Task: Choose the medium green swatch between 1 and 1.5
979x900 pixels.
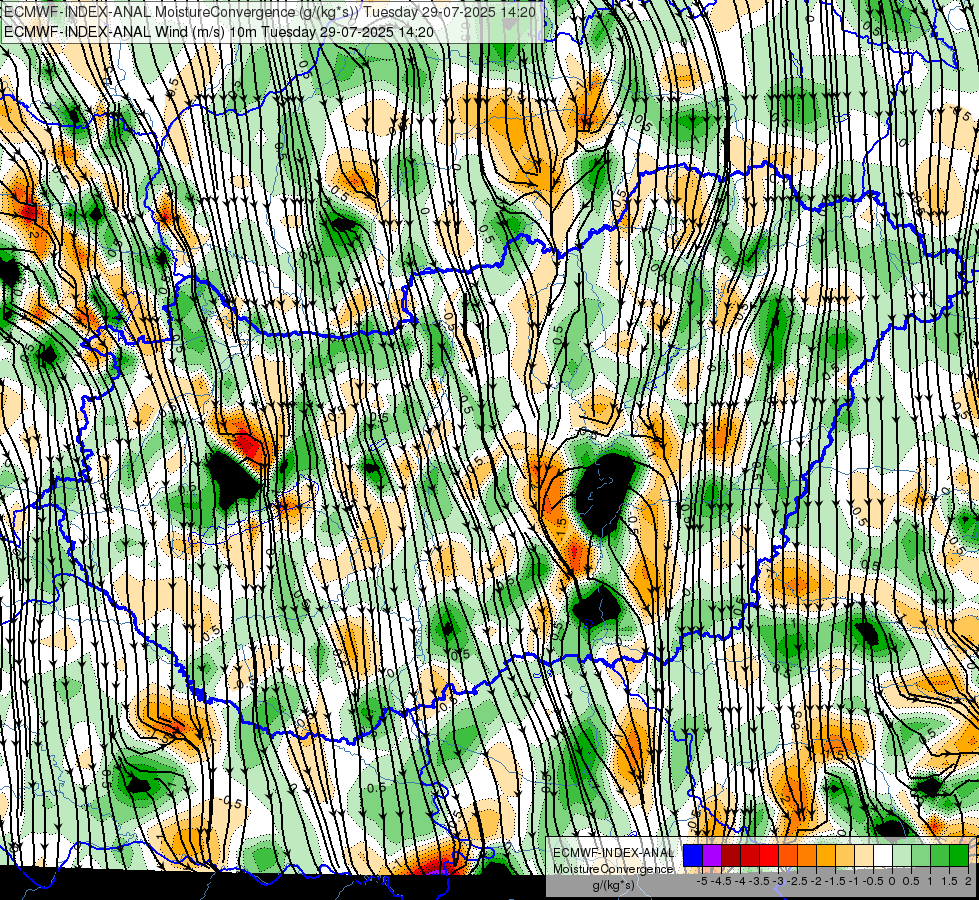Action: 940,855
